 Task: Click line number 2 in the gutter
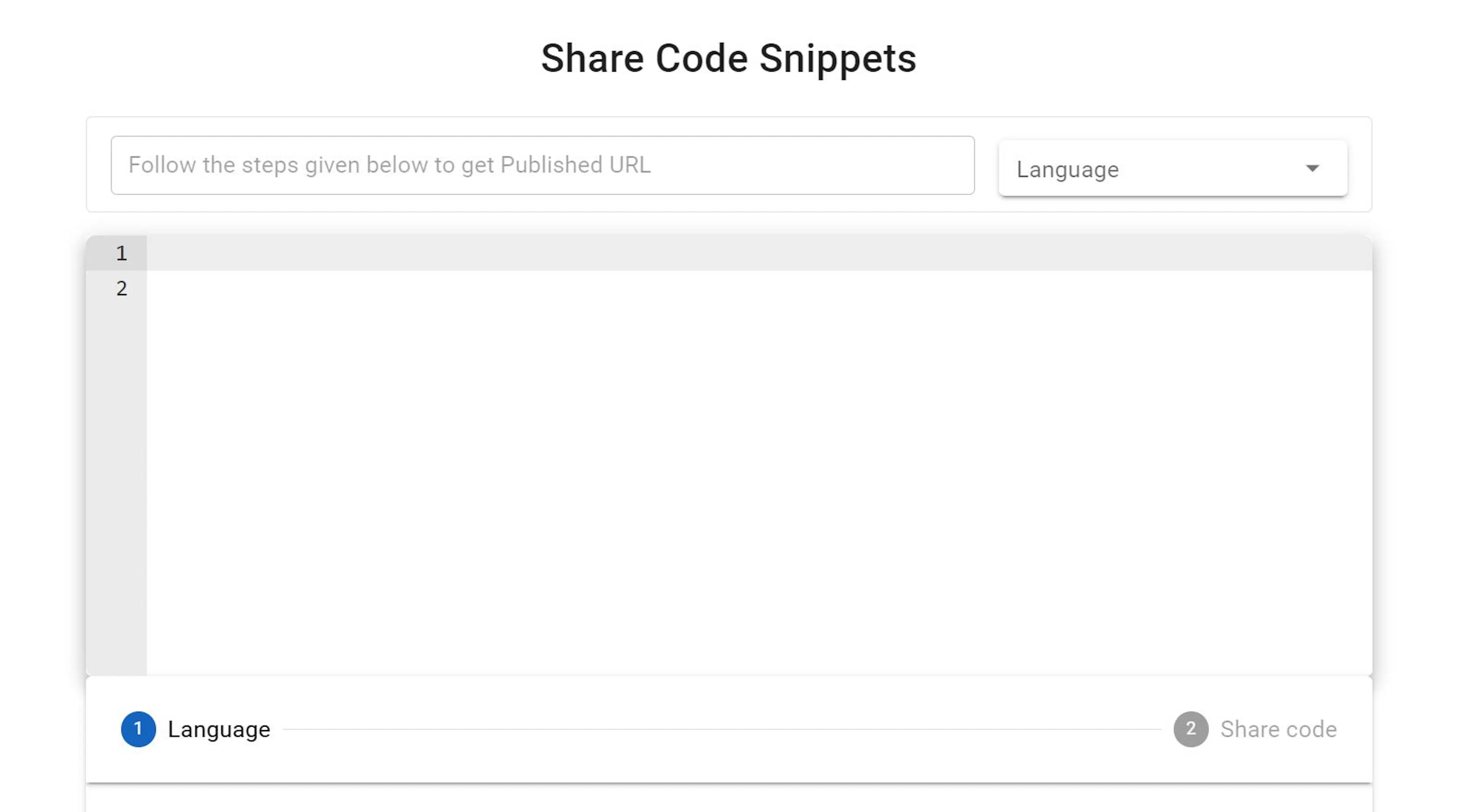[122, 288]
